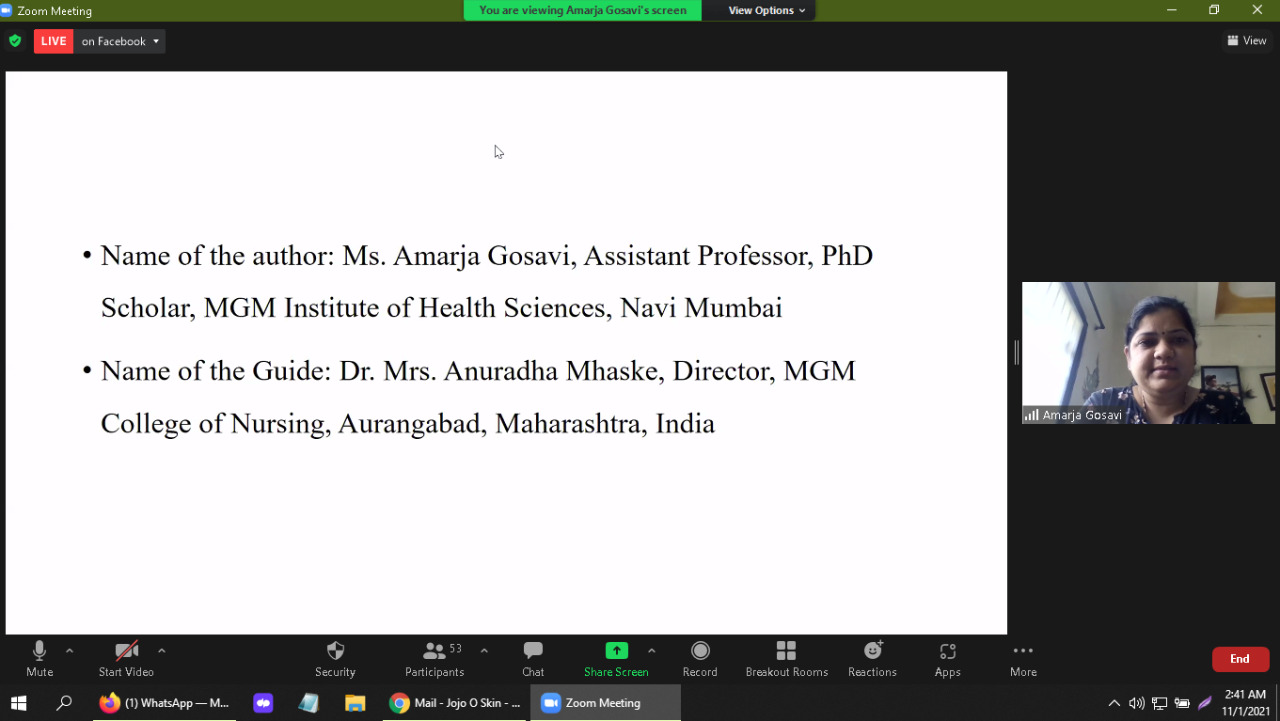Show hidden system tray icons

[1114, 703]
